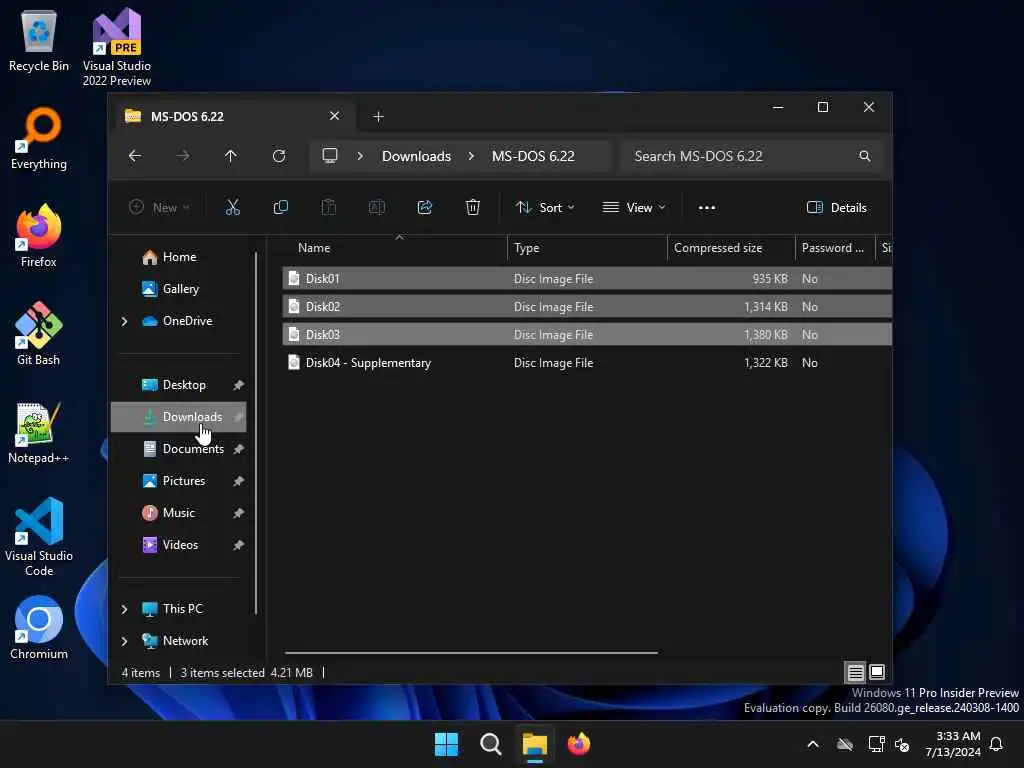1024x768 pixels.
Task: Open Everything desktop shortcut
Action: 39,138
